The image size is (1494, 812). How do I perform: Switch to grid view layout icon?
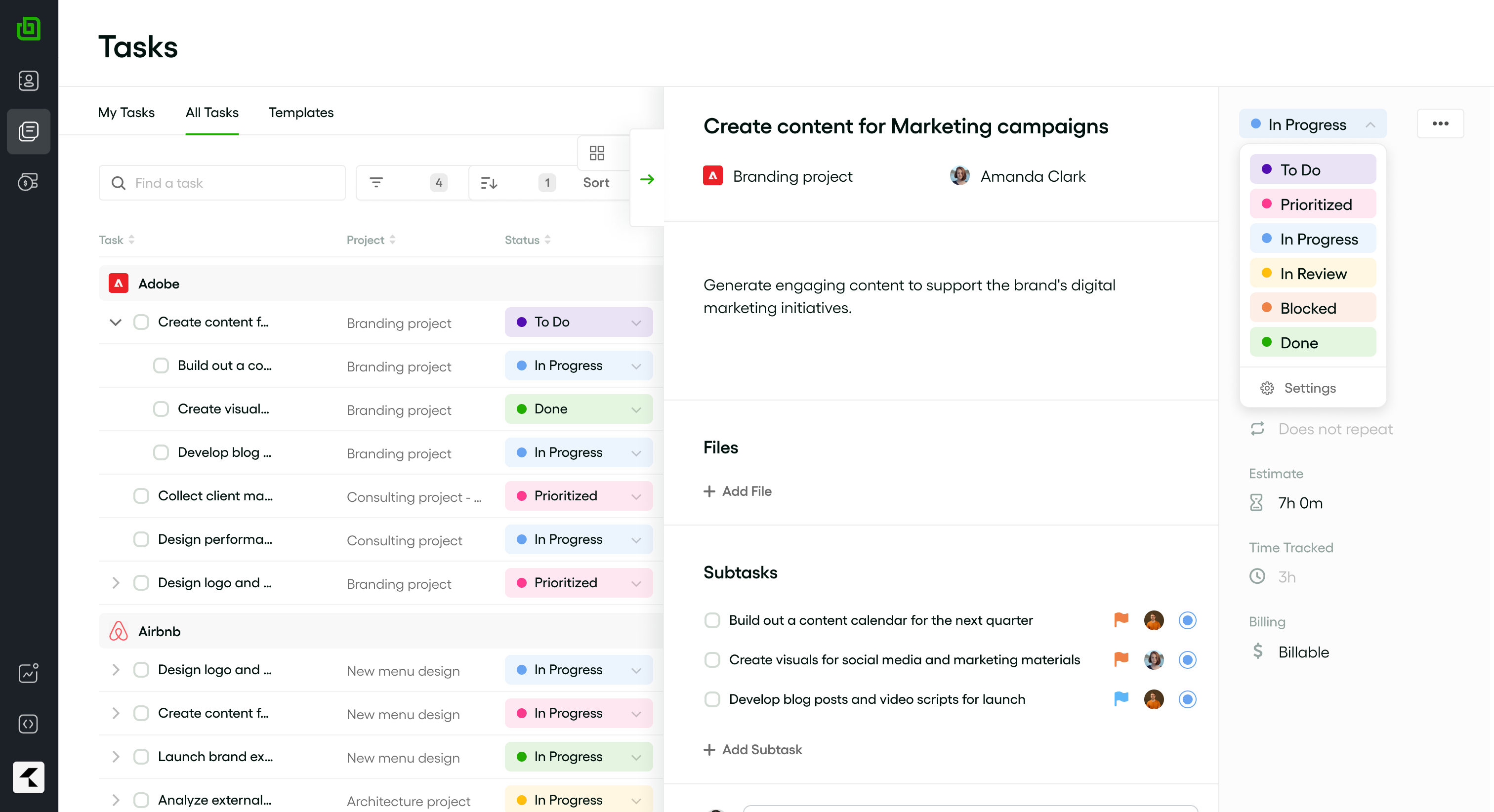[x=596, y=153]
